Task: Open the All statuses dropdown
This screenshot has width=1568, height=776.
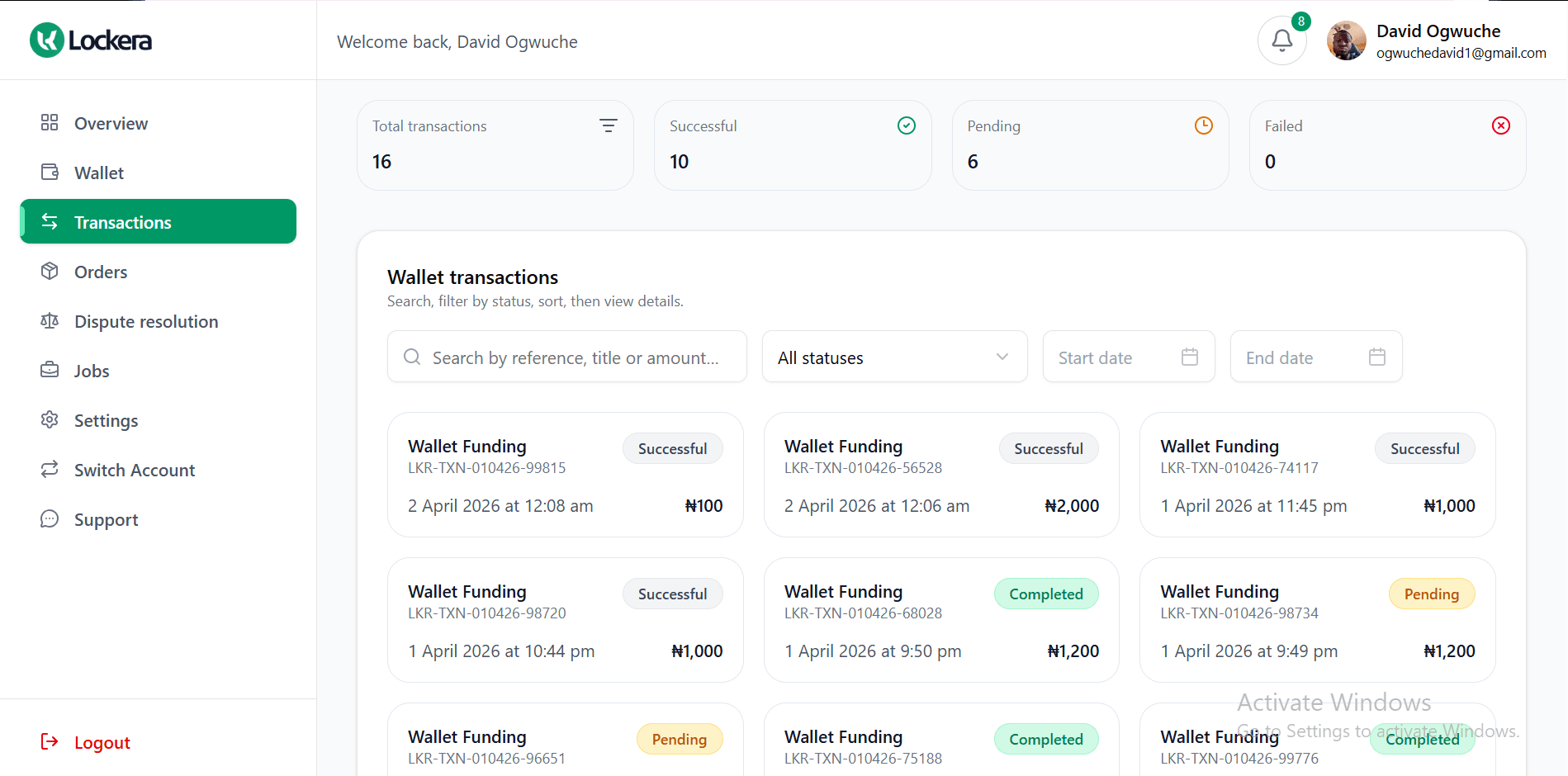Action: [894, 357]
